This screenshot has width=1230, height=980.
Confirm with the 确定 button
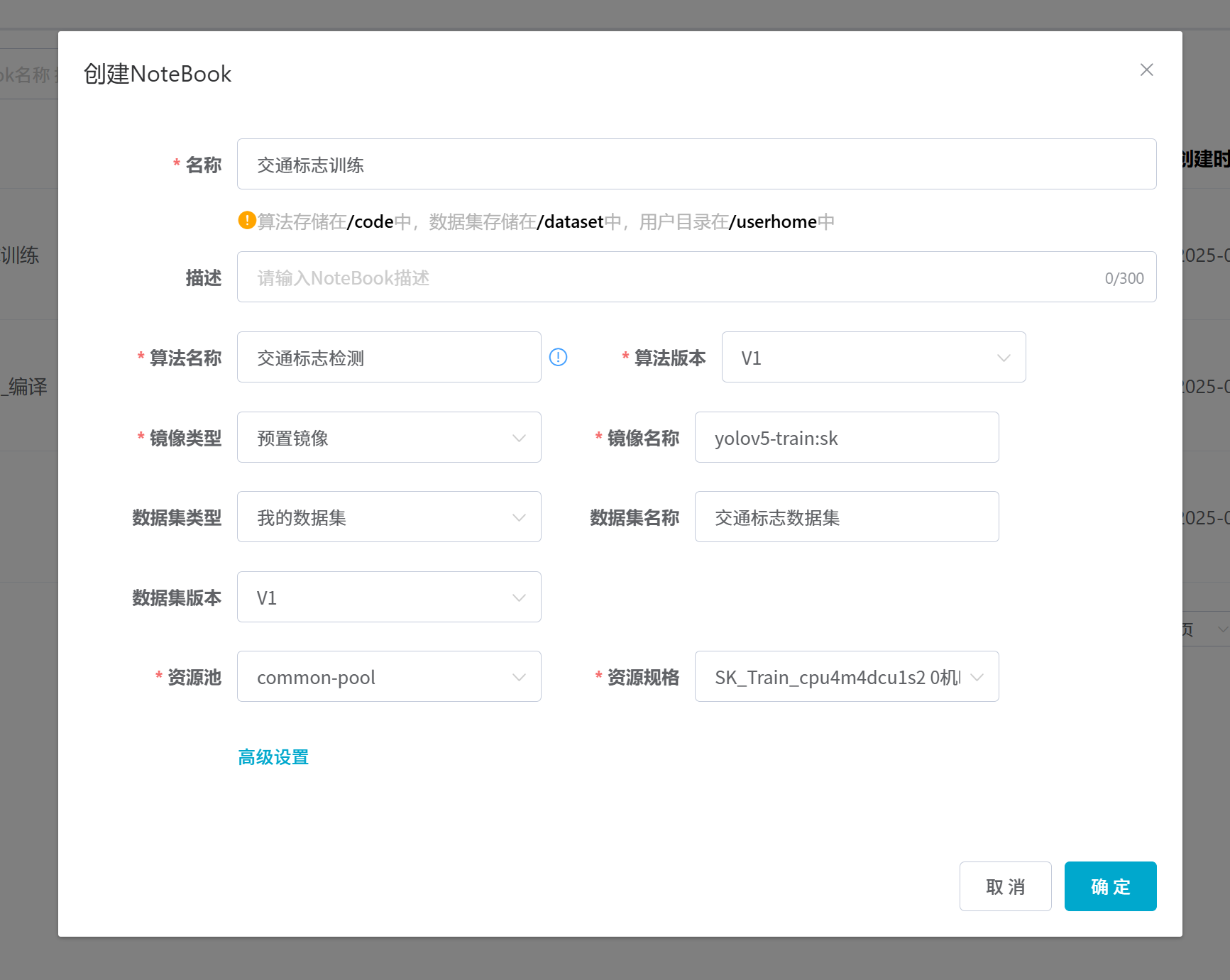(x=1110, y=886)
